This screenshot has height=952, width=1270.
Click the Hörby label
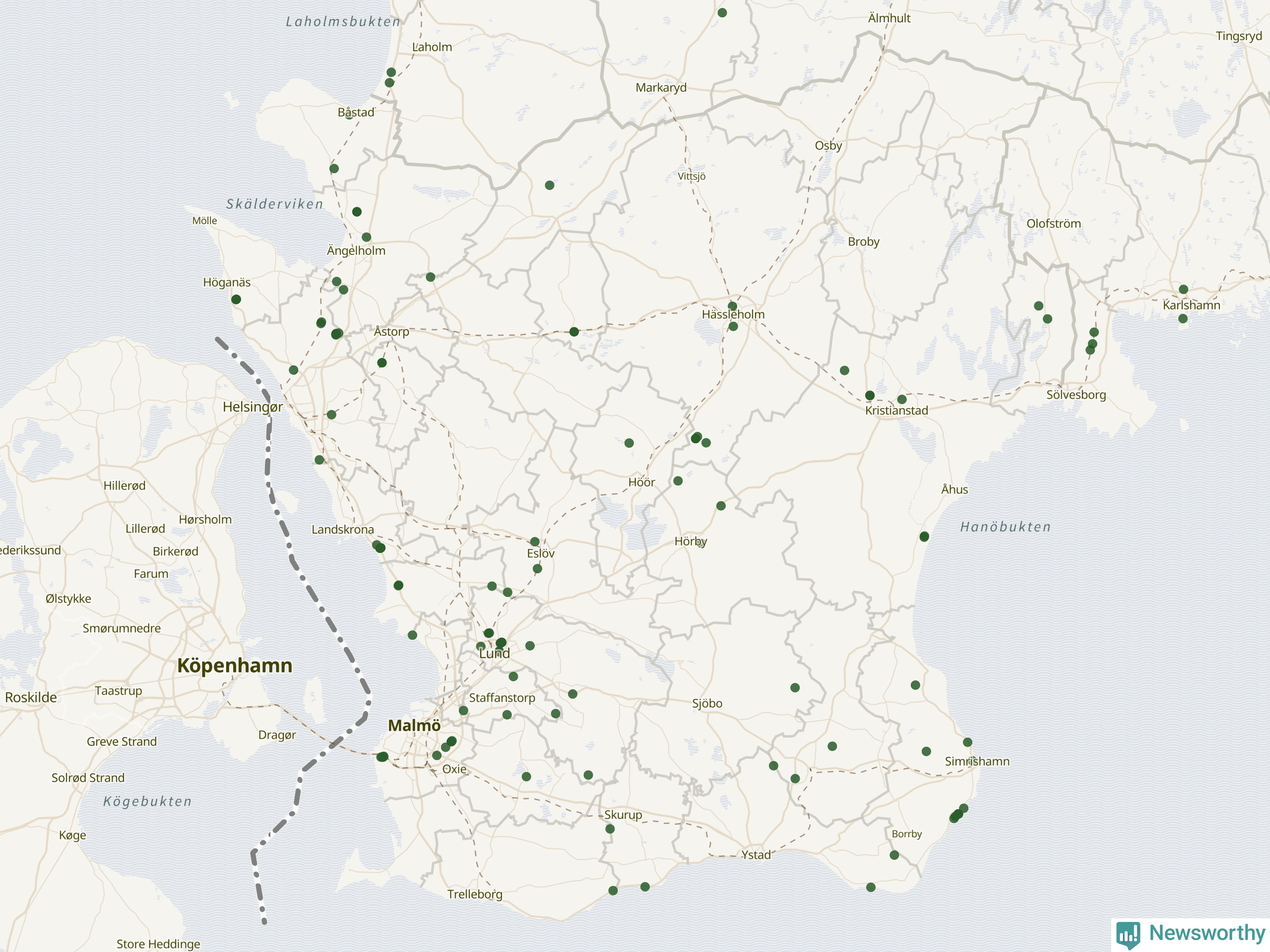coord(691,541)
